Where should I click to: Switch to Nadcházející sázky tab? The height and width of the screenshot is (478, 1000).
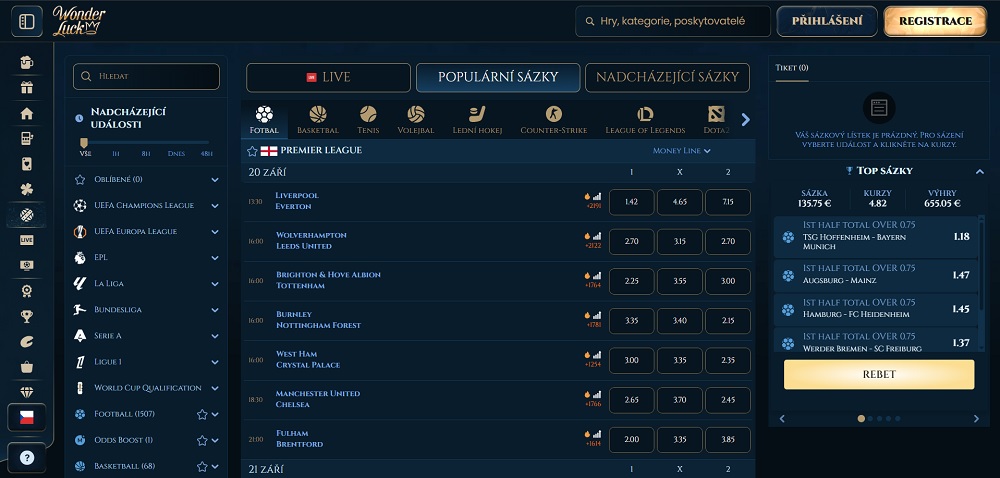(x=667, y=77)
